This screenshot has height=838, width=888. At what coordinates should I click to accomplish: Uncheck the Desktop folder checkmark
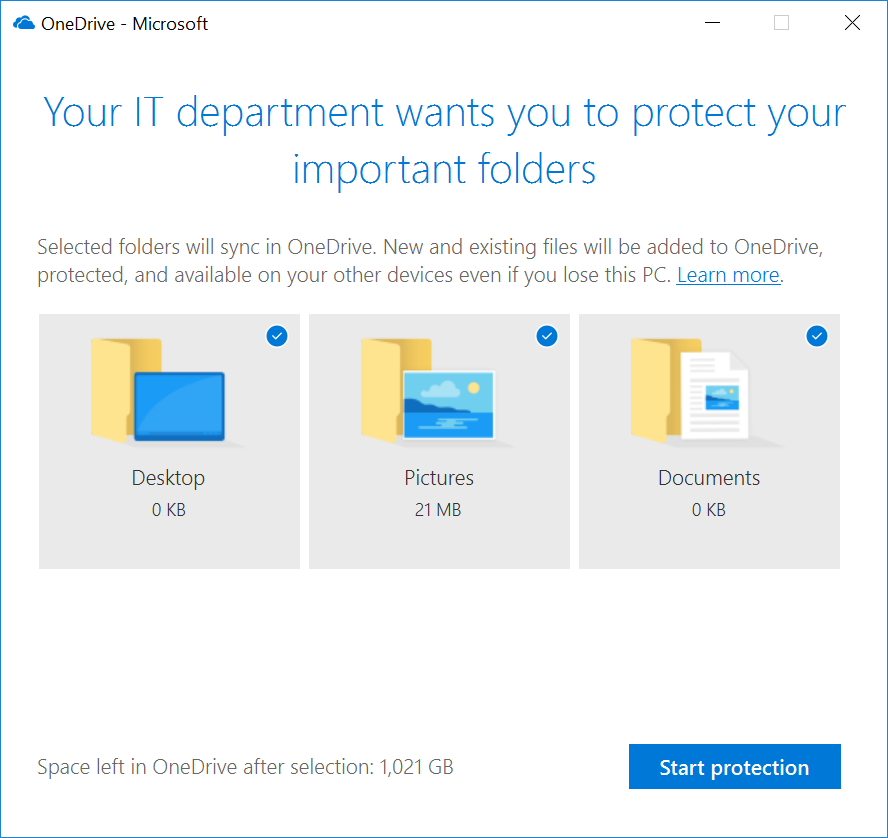coord(277,336)
